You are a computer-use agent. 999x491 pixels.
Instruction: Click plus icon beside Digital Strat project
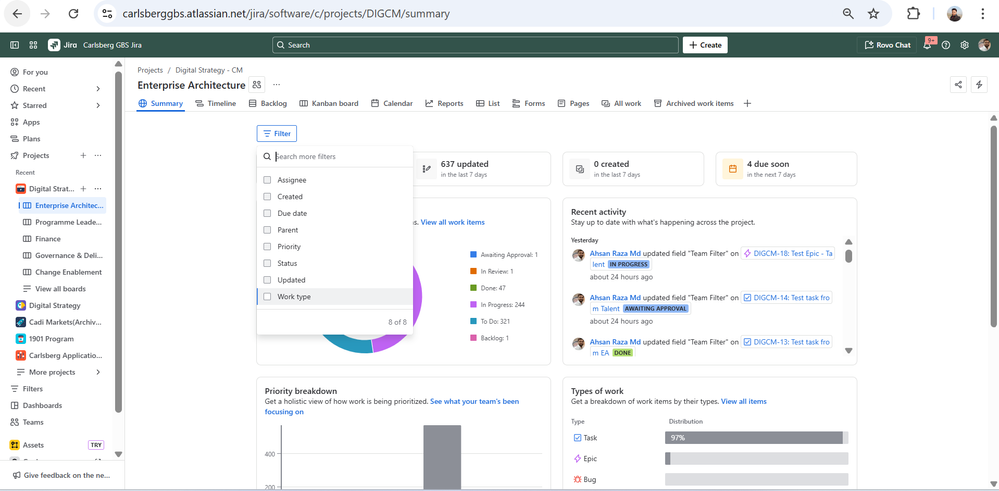(83, 189)
